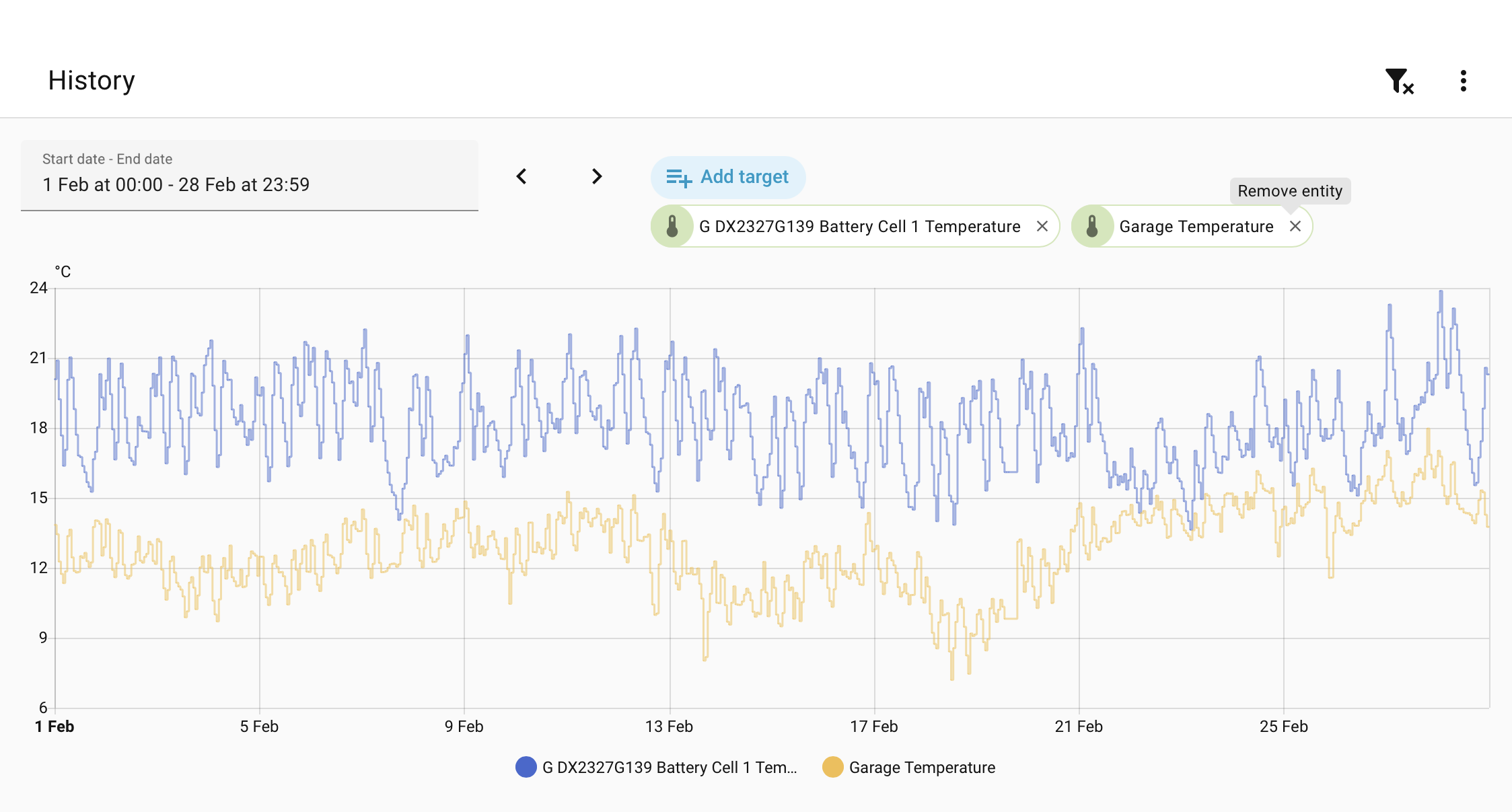Remove the Battery Cell 1 Temperature entity
Viewport: 1512px width, 812px height.
(x=1042, y=226)
